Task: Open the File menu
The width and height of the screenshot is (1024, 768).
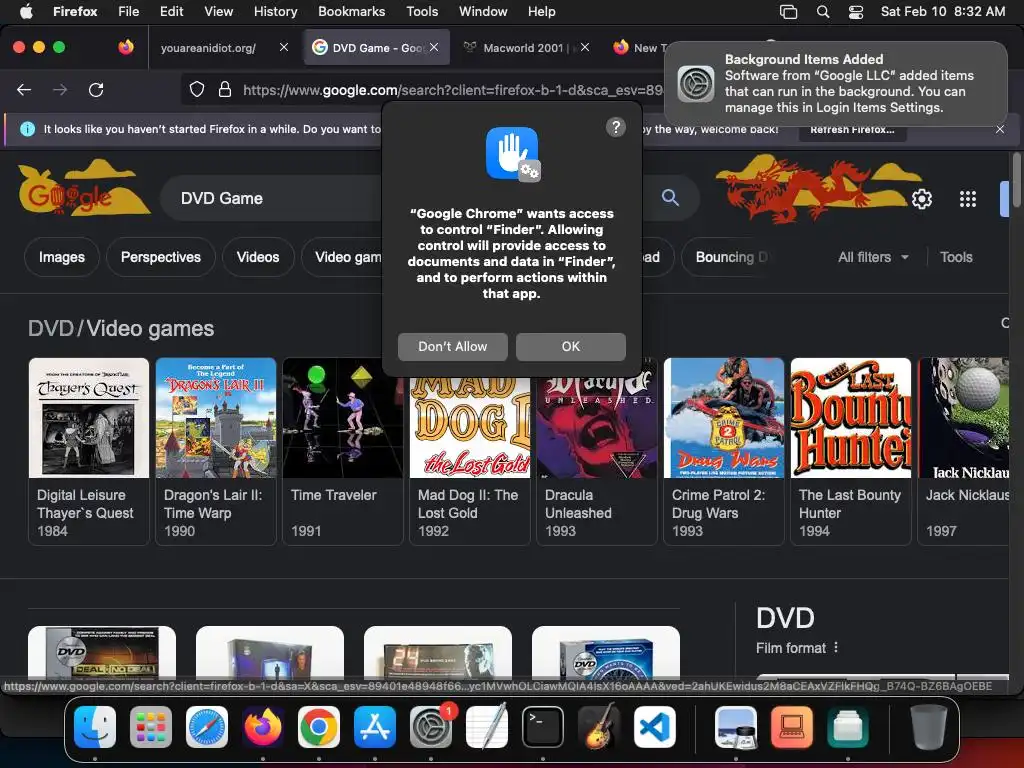Action: (x=129, y=11)
